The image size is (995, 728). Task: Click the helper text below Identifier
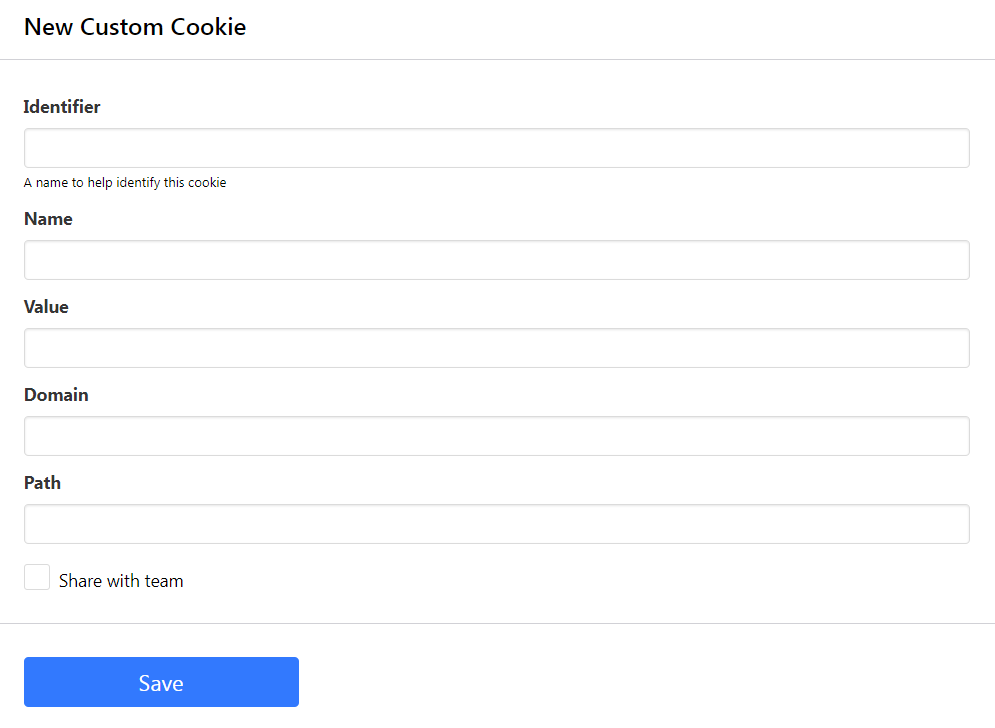pos(125,183)
